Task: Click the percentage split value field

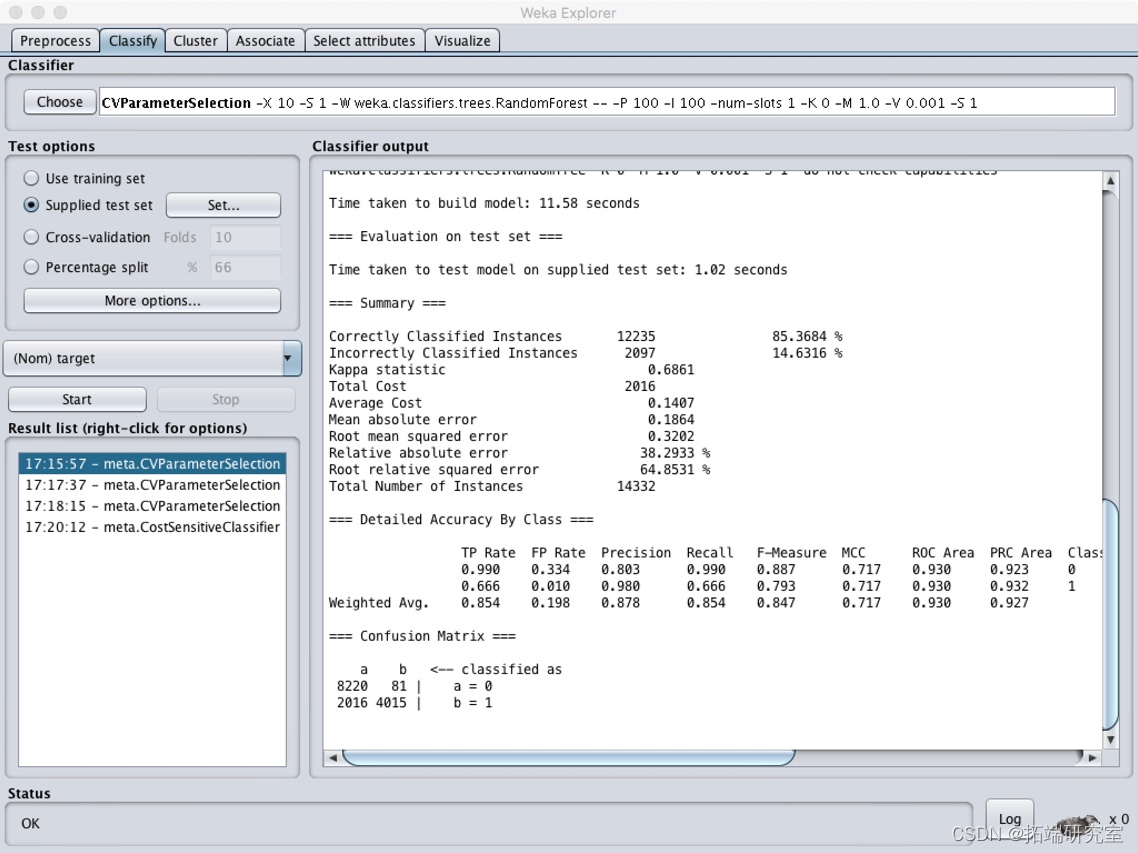Action: coord(245,268)
